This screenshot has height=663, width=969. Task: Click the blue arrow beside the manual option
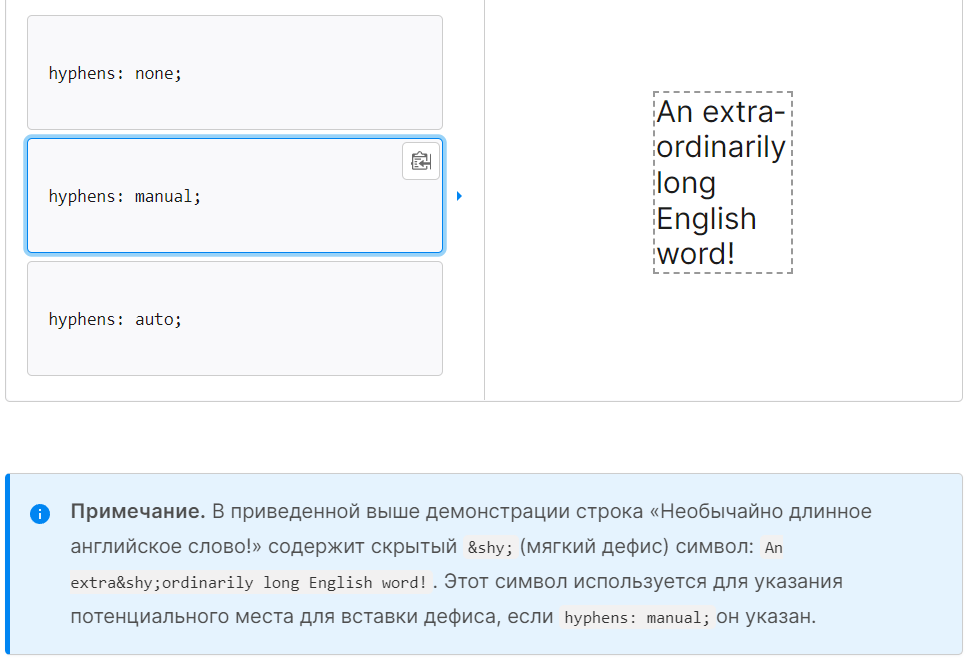459,196
